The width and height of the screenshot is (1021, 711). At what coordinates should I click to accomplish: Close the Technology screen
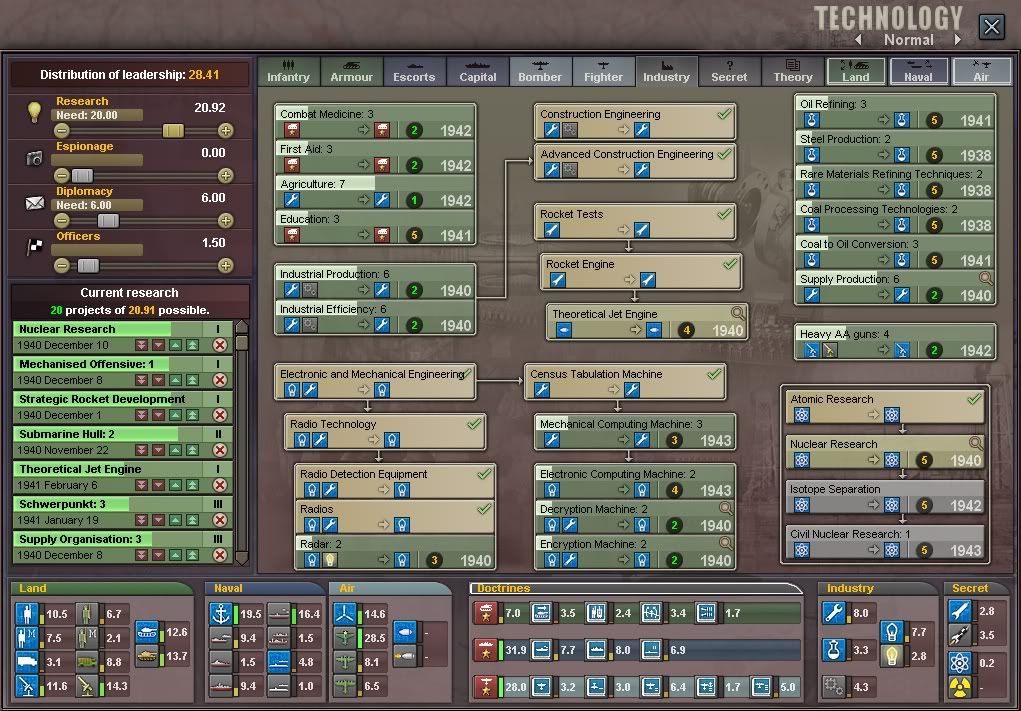[991, 27]
